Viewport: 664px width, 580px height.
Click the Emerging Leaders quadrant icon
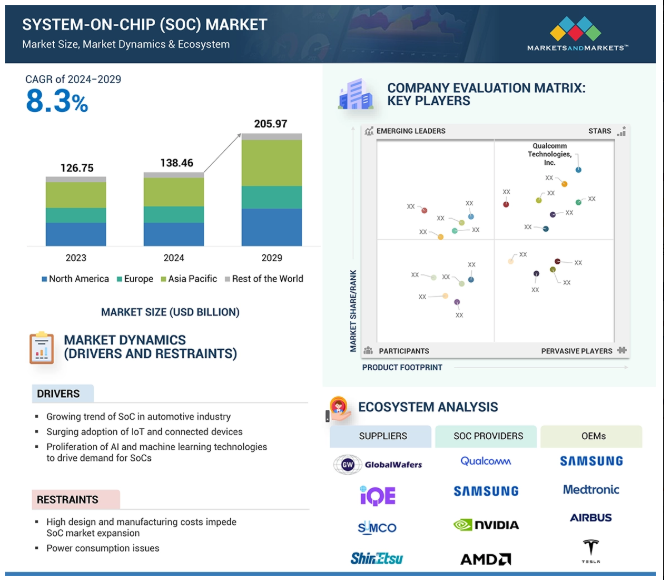pos(369,131)
